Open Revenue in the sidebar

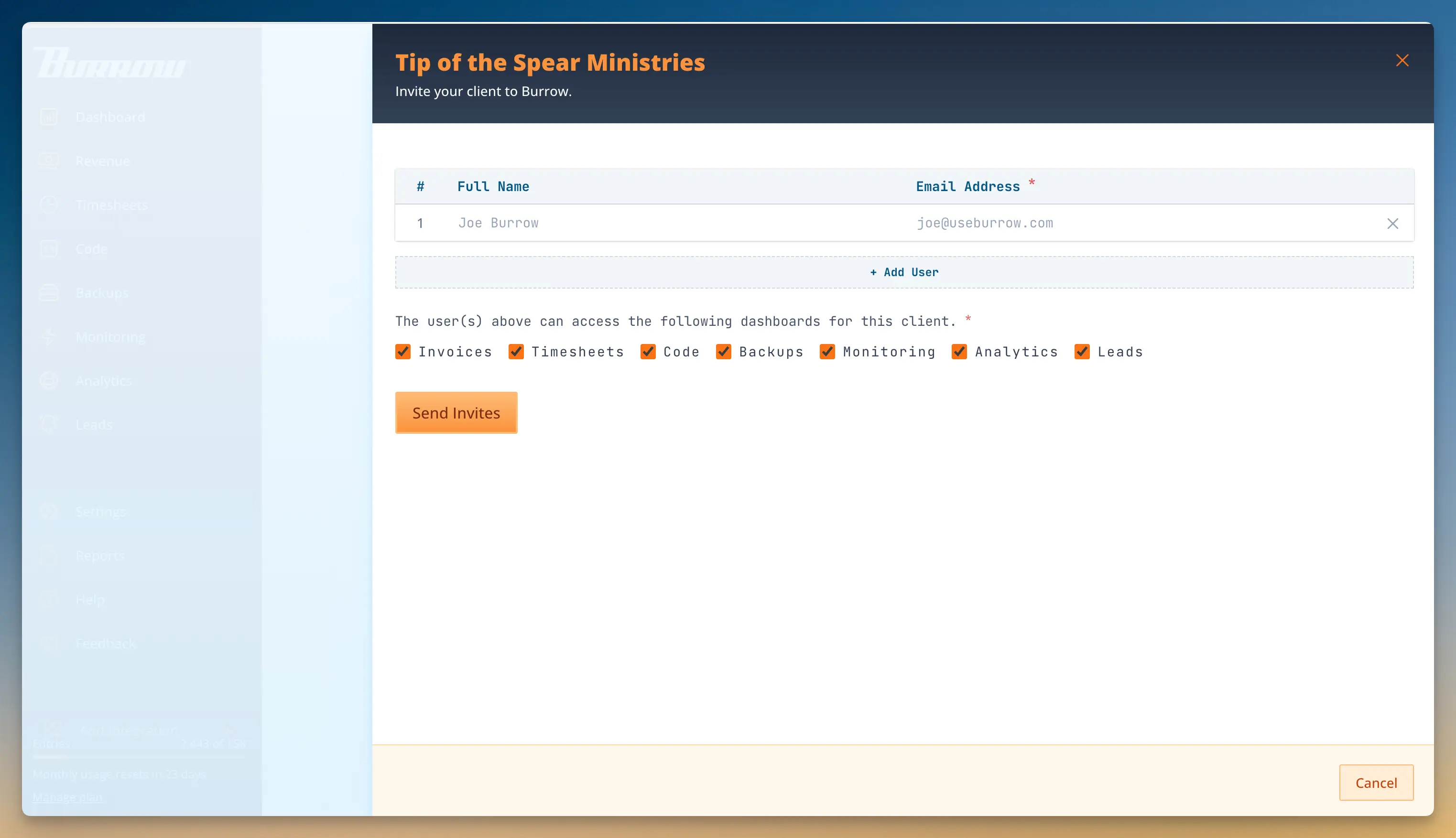coord(103,161)
